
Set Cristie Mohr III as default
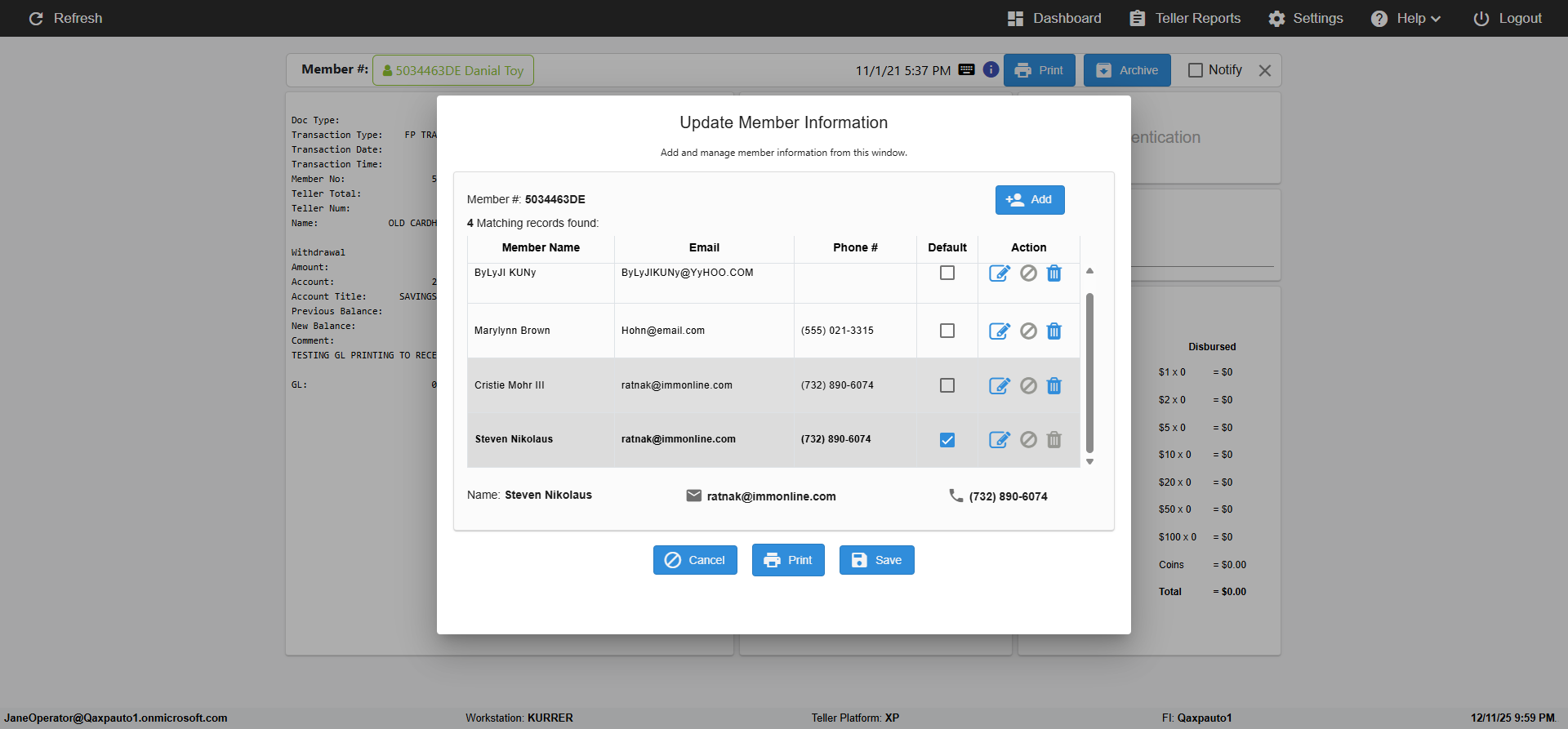tap(947, 385)
